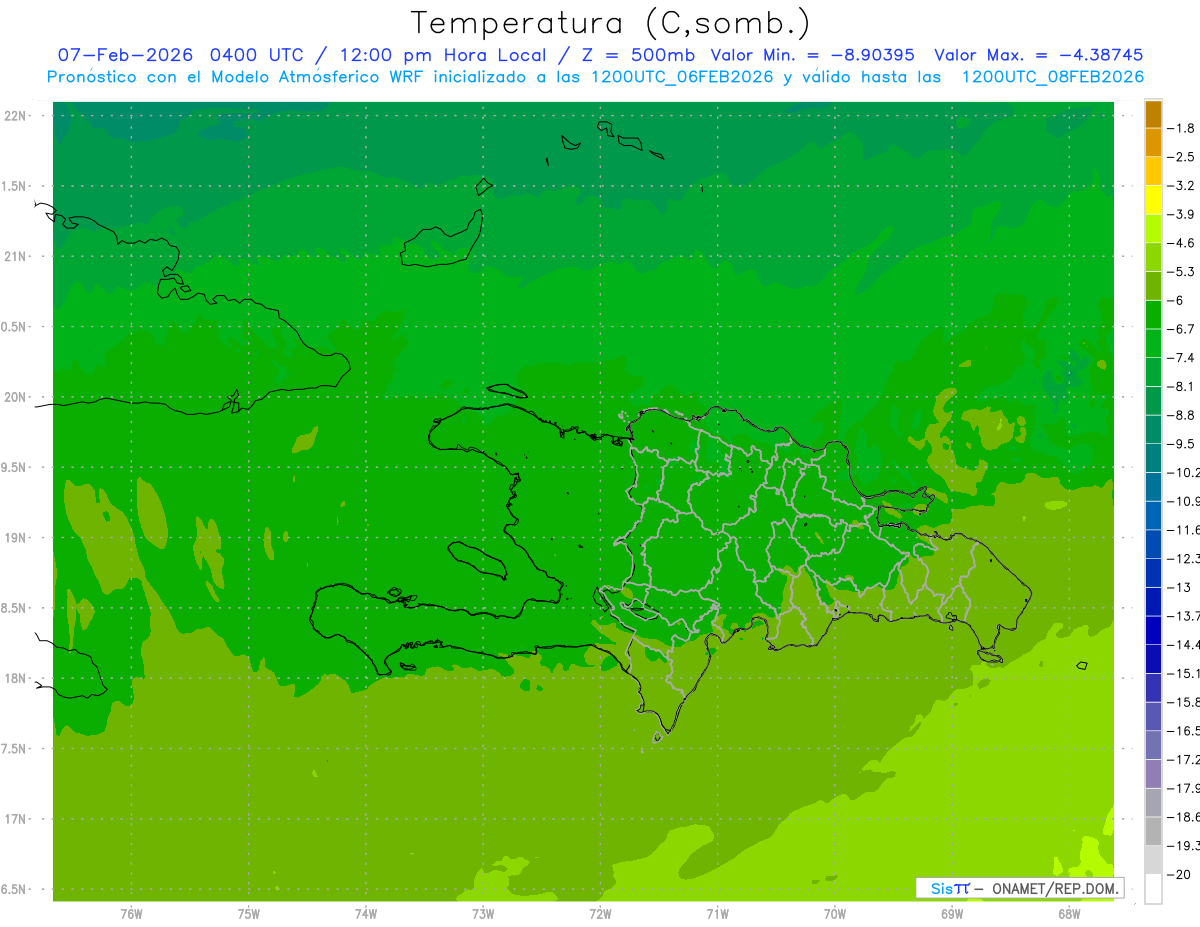1200x927 pixels.
Task: Click the '18N' latitude axis label
Action: pyautogui.click(x=16, y=678)
